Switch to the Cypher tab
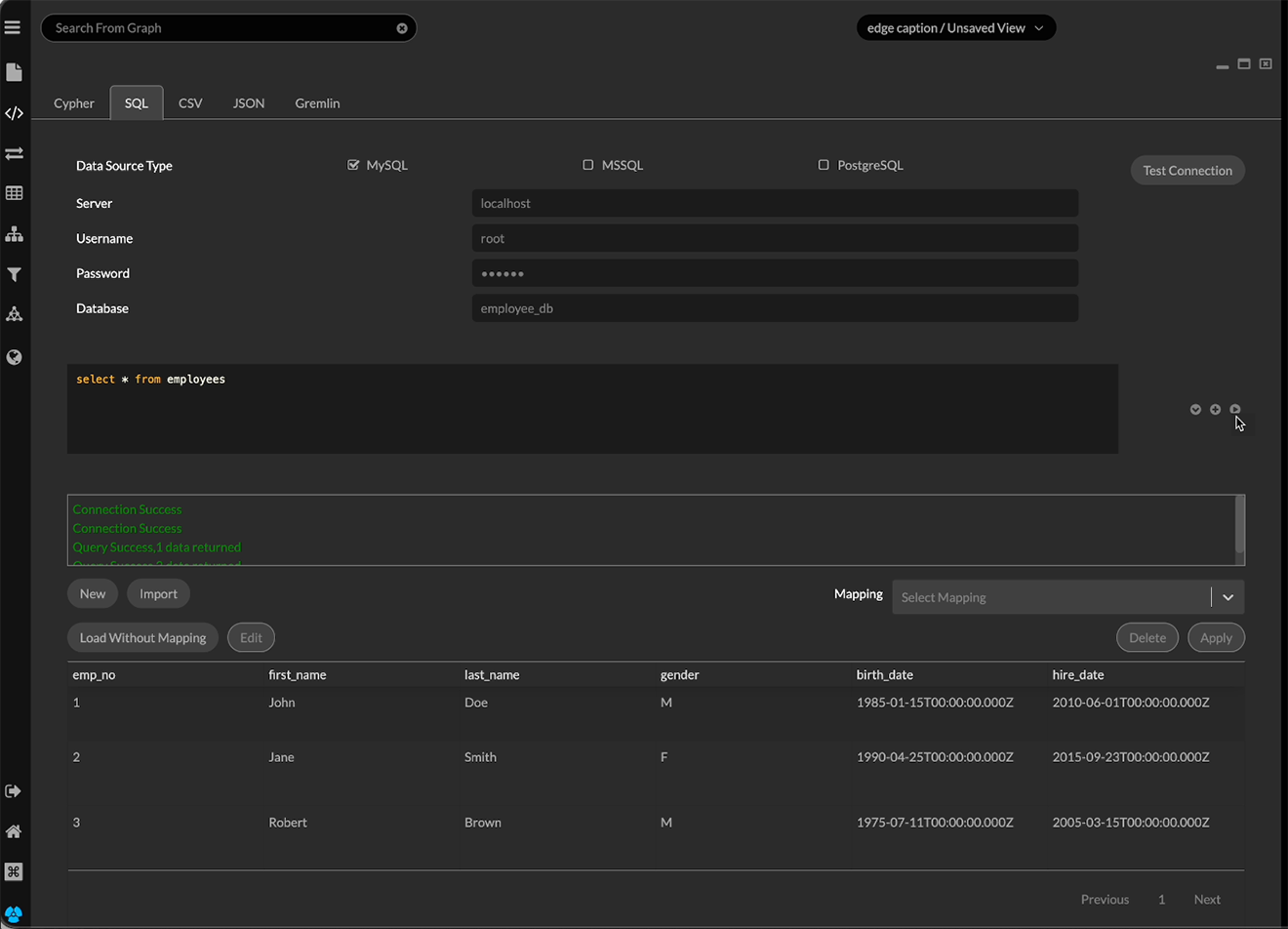Viewport: 1288px width, 929px height. pyautogui.click(x=74, y=103)
